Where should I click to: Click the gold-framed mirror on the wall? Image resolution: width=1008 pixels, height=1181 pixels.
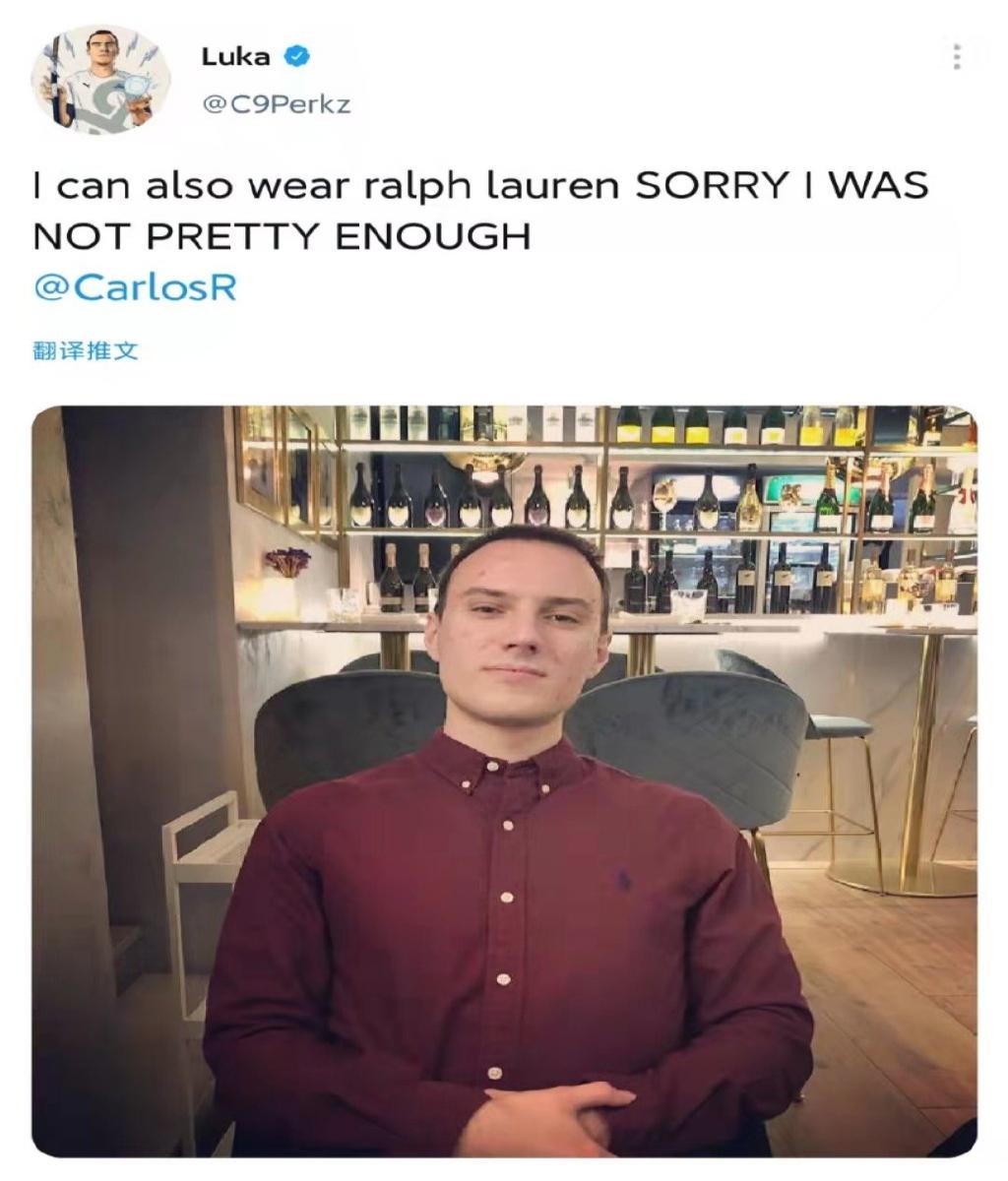[x=287, y=470]
